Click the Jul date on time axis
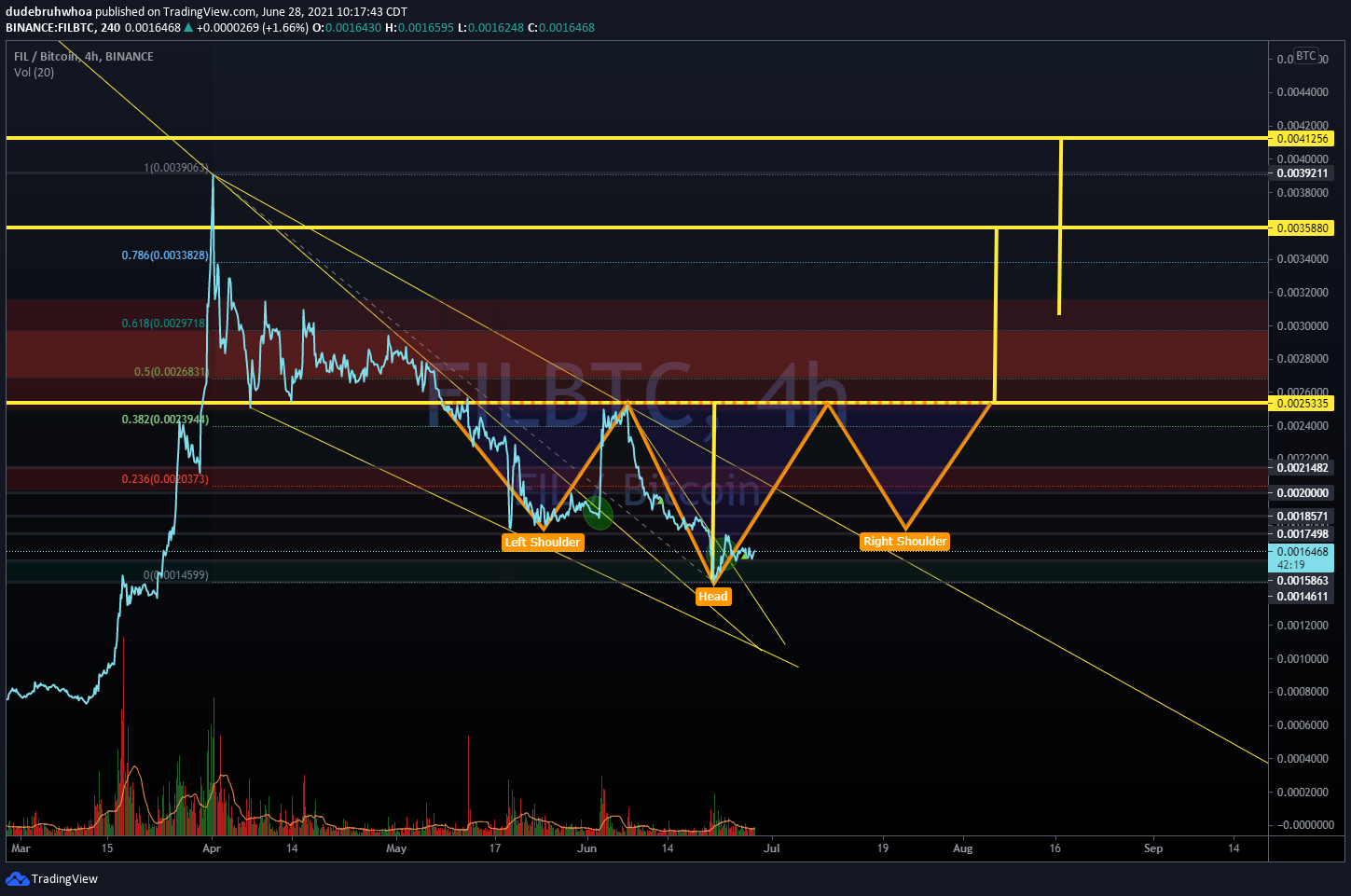Screen dimensions: 1351x896 [772, 848]
